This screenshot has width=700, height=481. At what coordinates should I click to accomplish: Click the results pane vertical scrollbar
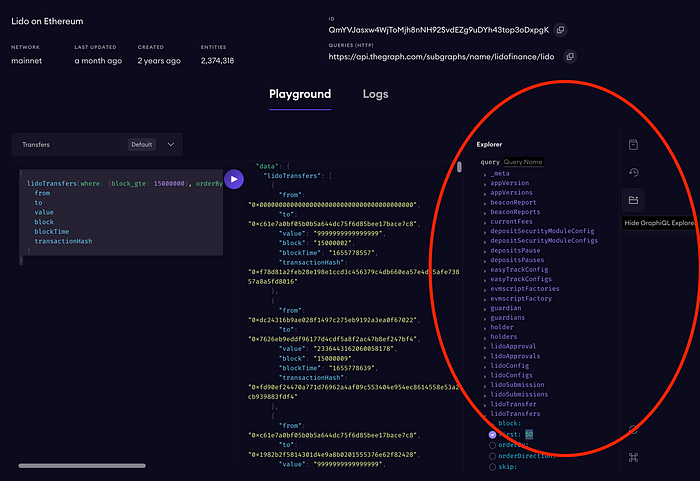click(459, 167)
